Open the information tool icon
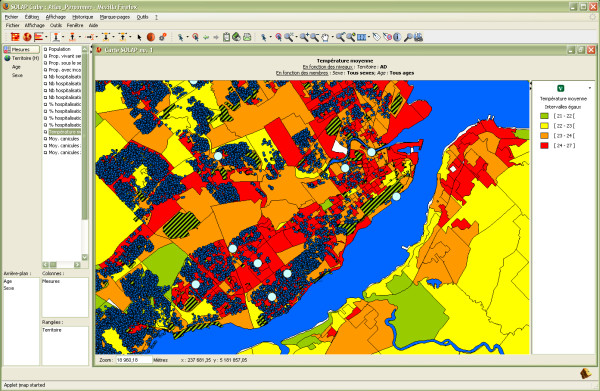Image resolution: width=600 pixels, height=391 pixels. click(397, 37)
